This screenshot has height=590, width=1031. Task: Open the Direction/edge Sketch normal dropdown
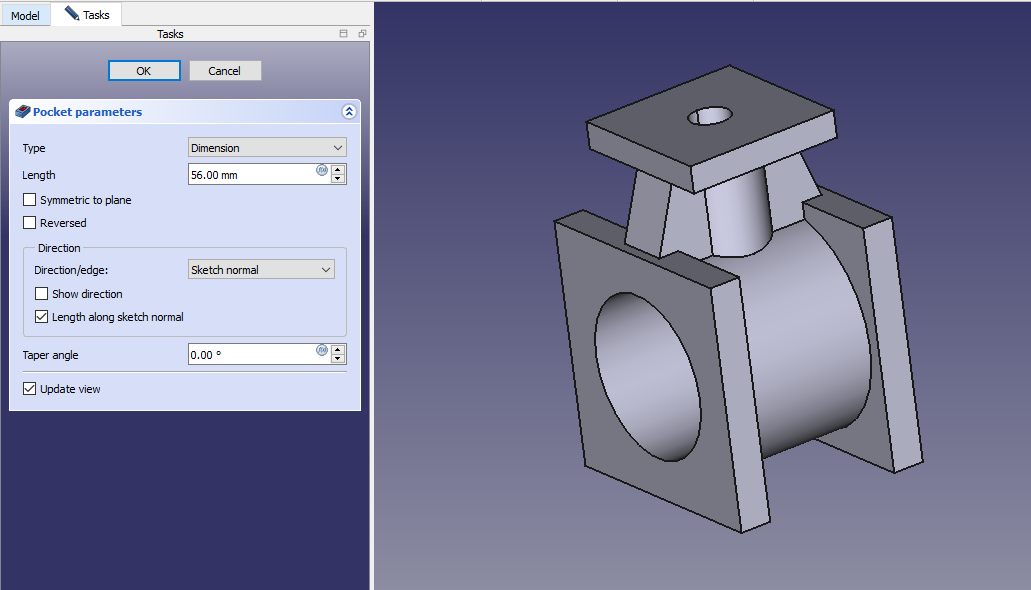261,270
